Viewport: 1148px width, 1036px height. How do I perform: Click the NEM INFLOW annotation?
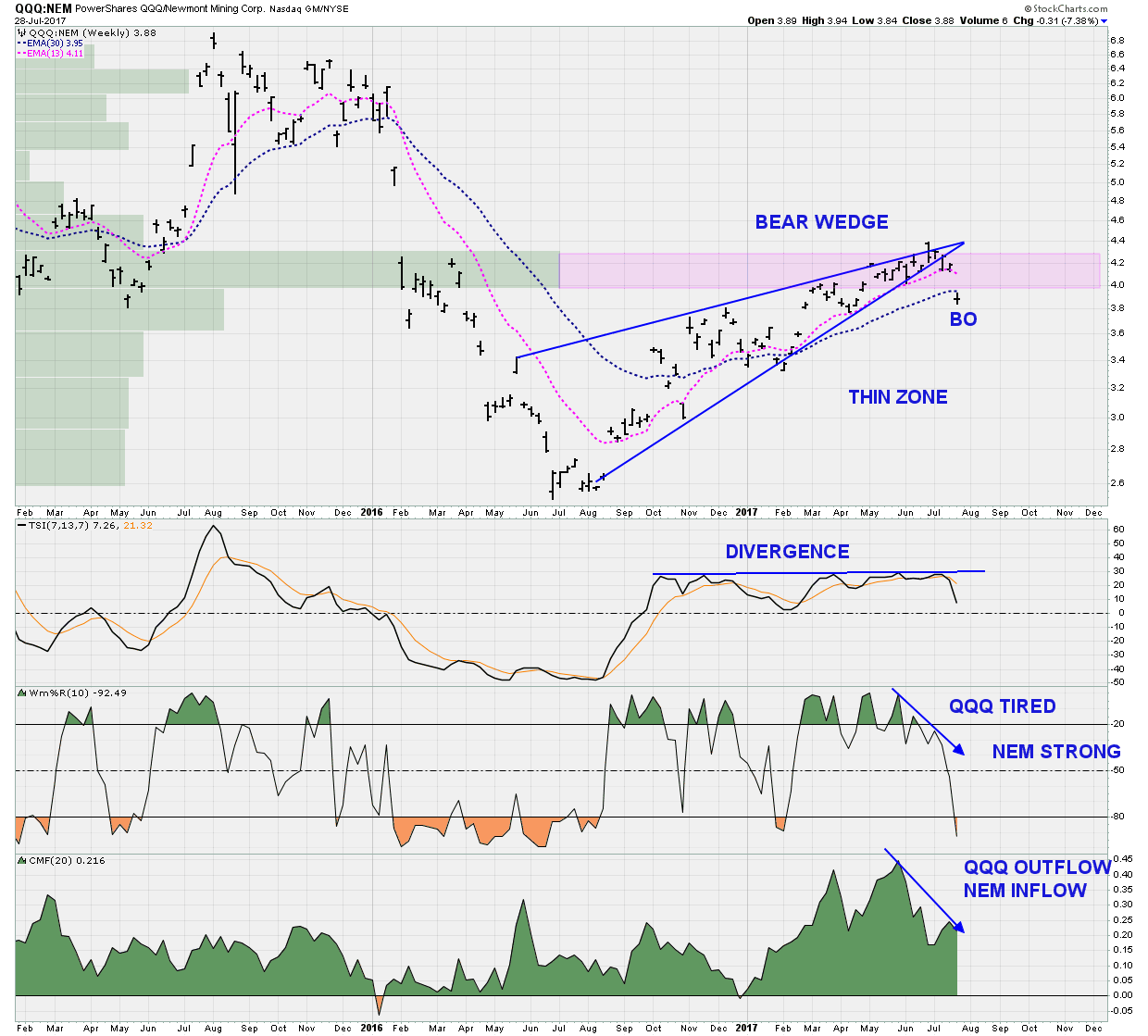tap(1025, 891)
